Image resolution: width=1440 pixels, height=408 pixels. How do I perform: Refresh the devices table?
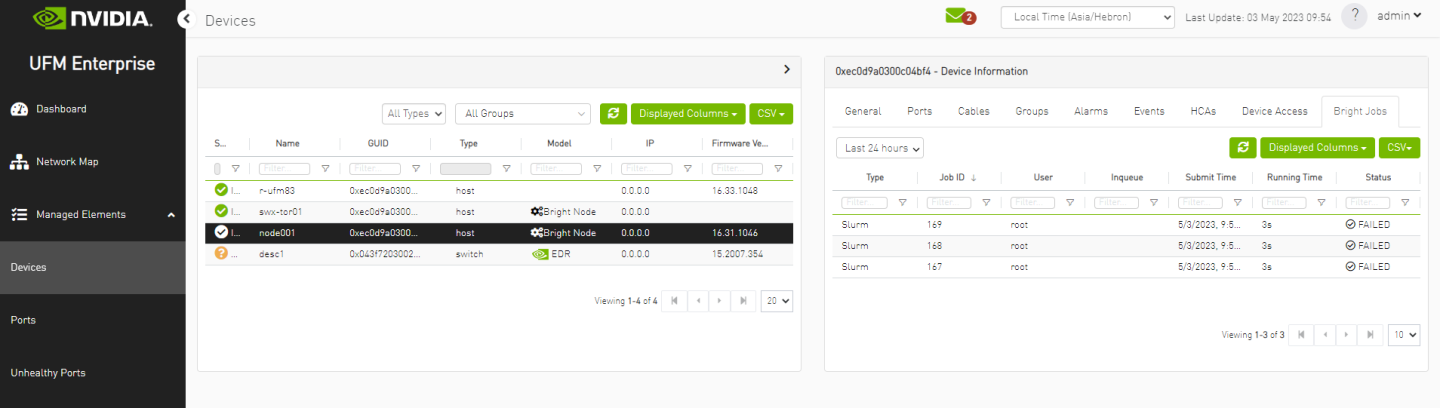[x=613, y=114]
